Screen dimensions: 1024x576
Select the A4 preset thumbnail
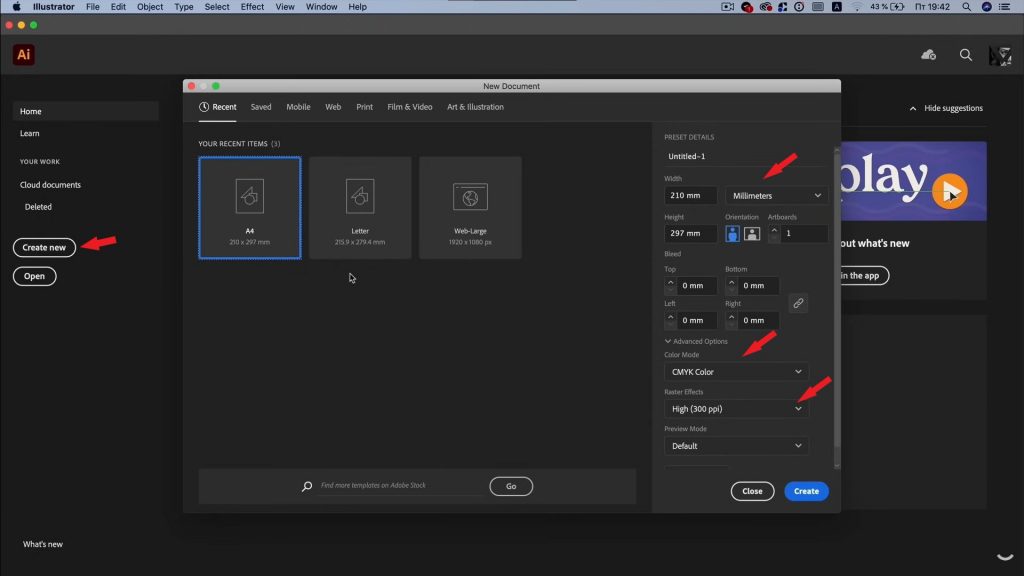pos(249,208)
